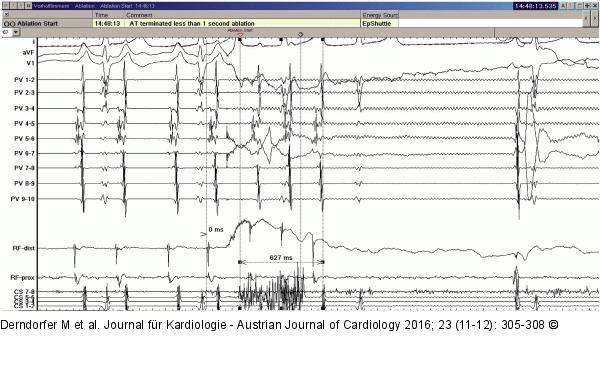Image resolution: width=600 pixels, height=374 pixels.
Task: Select the PV 8-9 channel label
Action: coord(24,183)
